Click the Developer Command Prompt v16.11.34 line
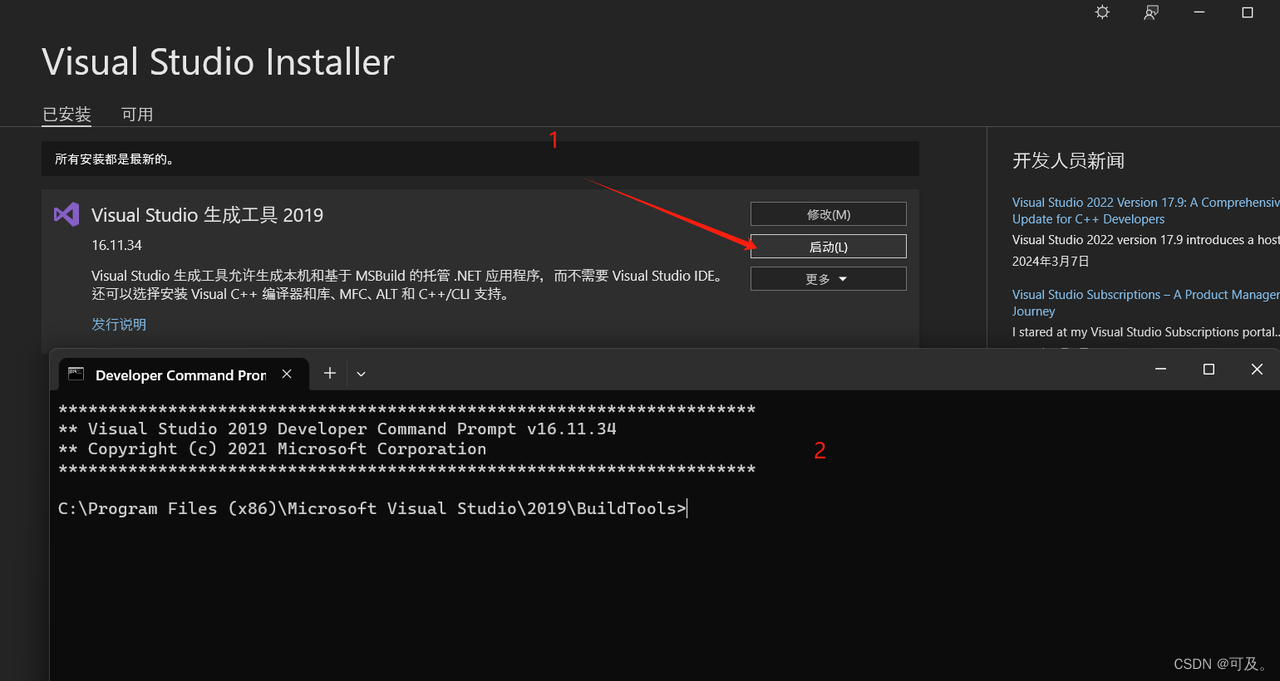The height and width of the screenshot is (681, 1280). [338, 429]
